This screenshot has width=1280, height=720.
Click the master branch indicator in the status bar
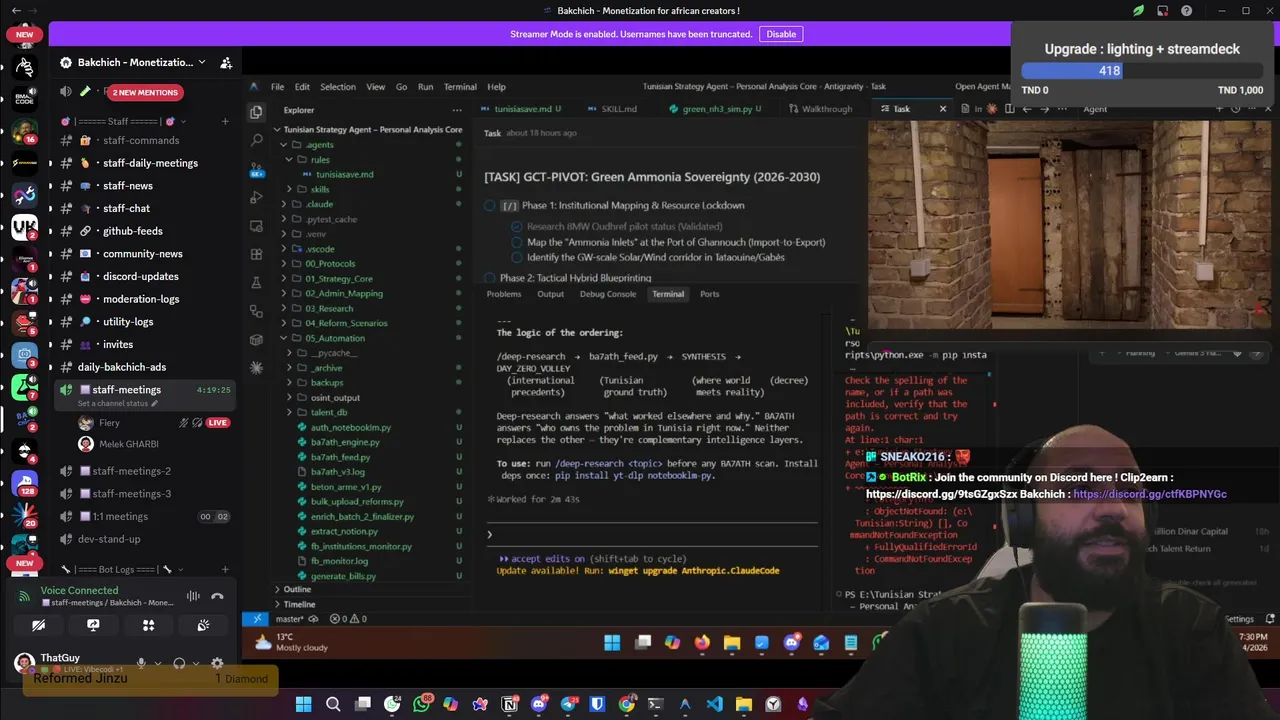290,619
